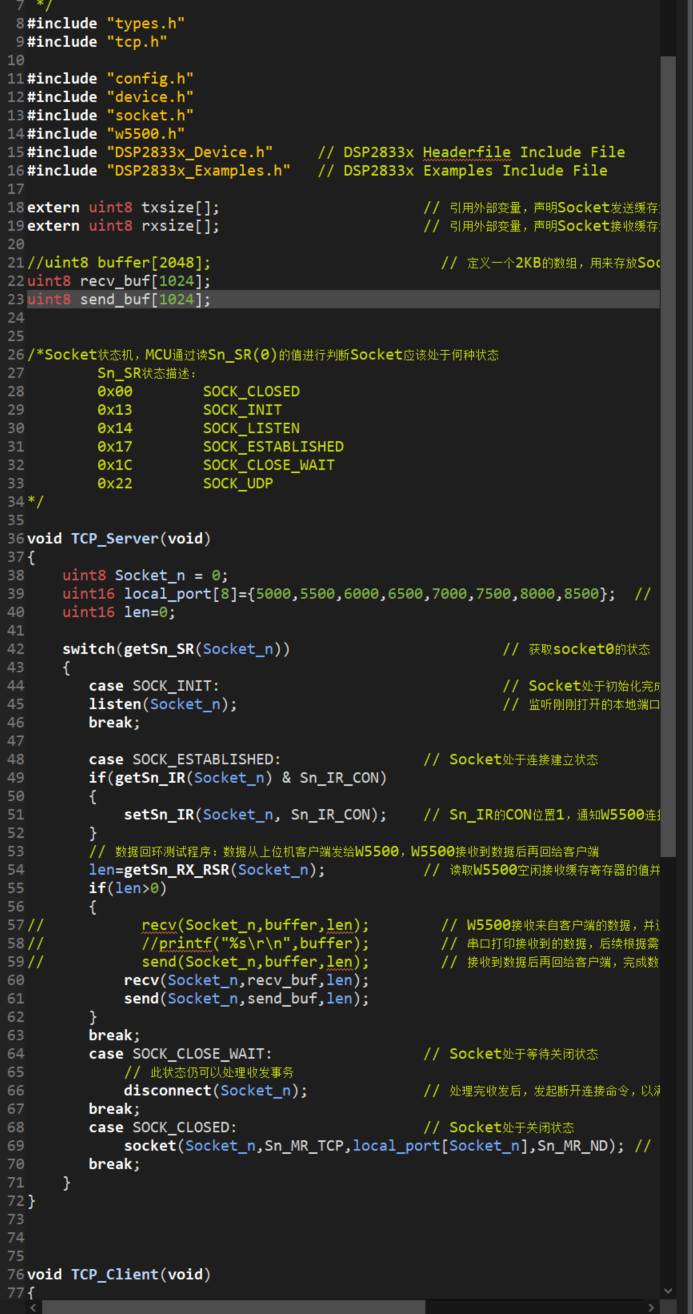Click 'recv(Socket_n,recv_buf,len);' on line 60
This screenshot has height=1314, width=693.
pyautogui.click(x=246, y=980)
